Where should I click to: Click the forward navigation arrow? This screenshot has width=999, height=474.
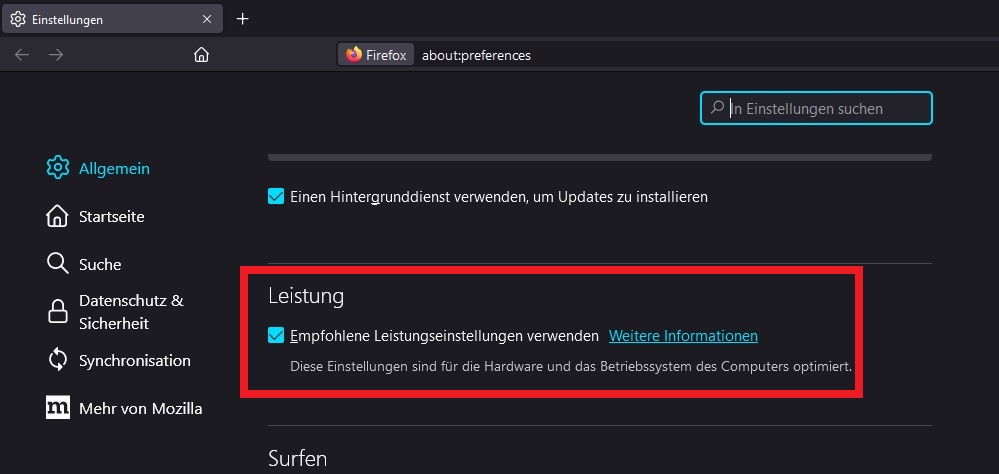click(x=56, y=55)
